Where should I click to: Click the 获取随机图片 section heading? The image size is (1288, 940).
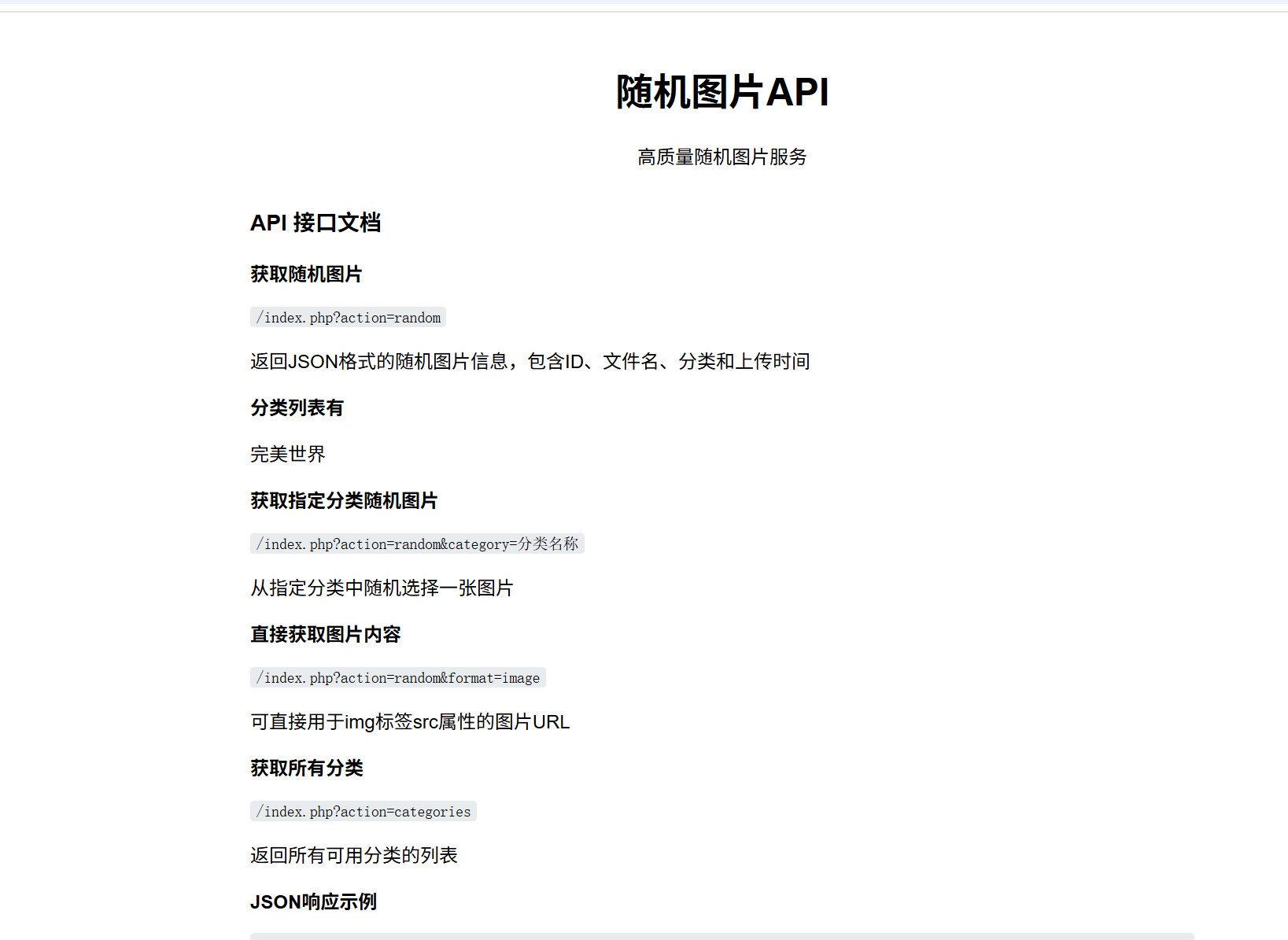[306, 275]
